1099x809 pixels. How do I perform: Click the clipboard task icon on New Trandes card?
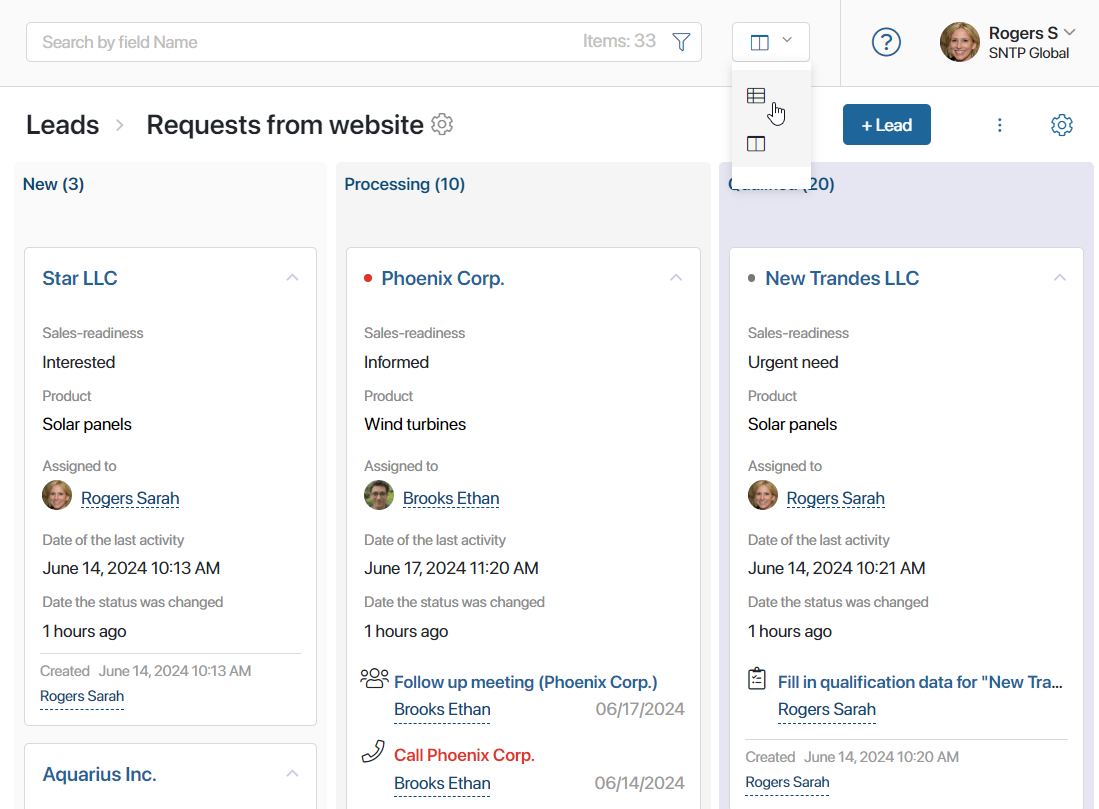757,679
